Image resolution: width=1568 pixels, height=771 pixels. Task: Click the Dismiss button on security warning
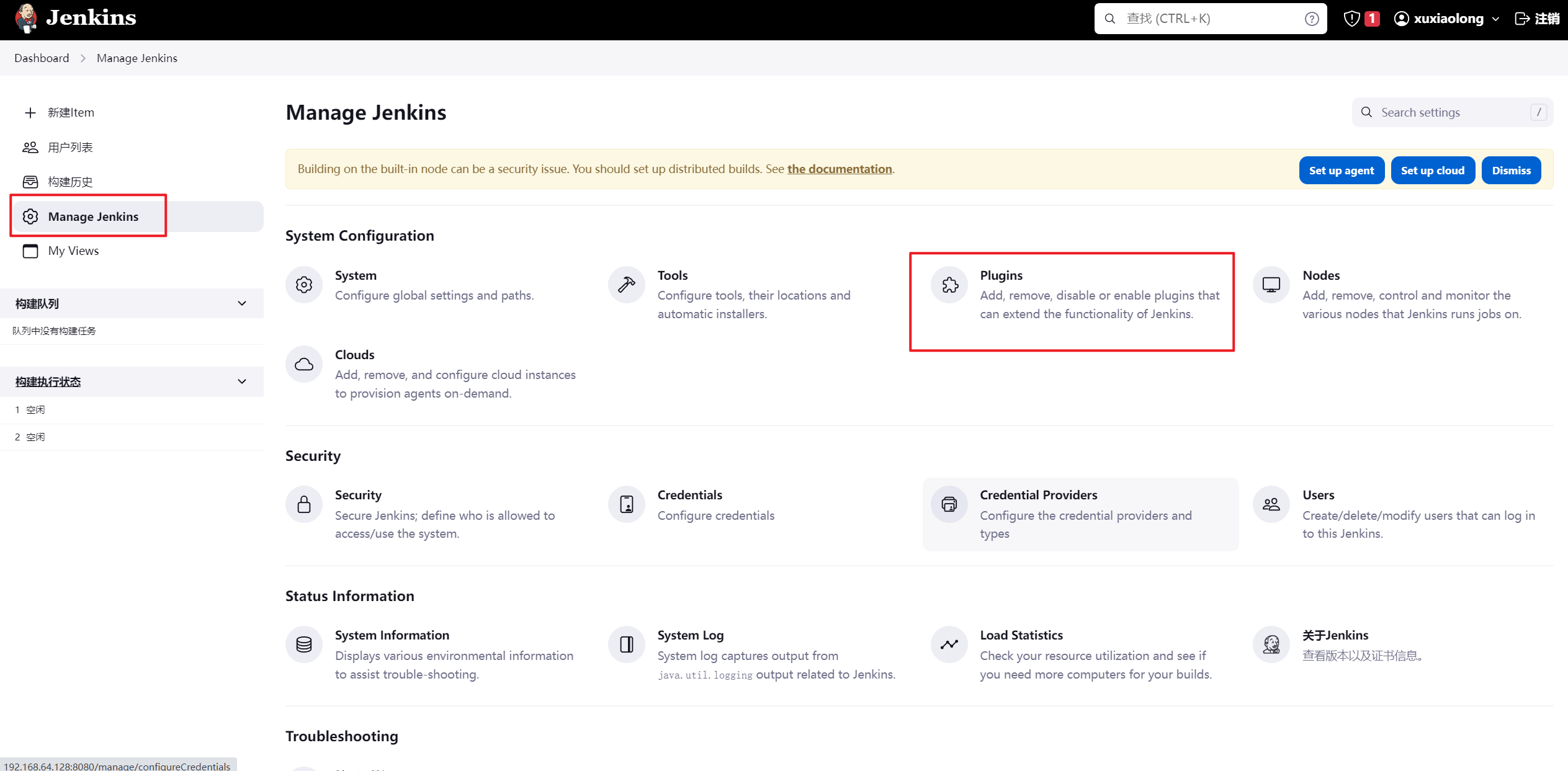pos(1510,169)
